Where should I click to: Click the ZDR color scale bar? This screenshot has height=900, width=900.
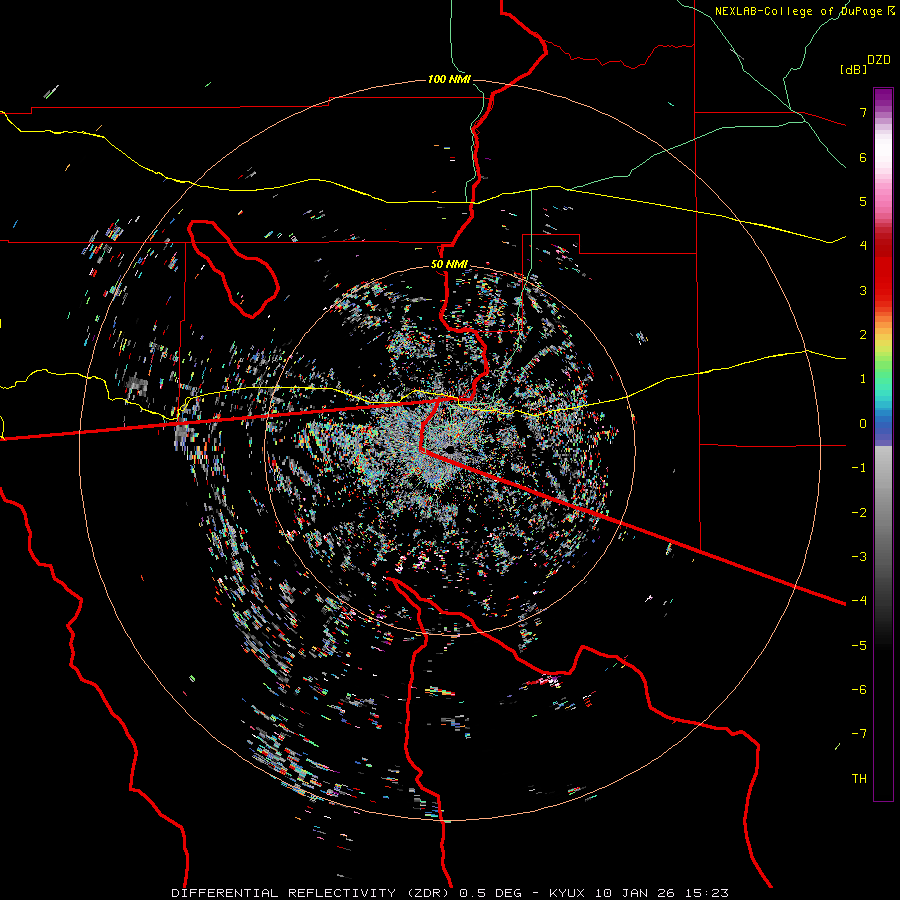[883, 444]
